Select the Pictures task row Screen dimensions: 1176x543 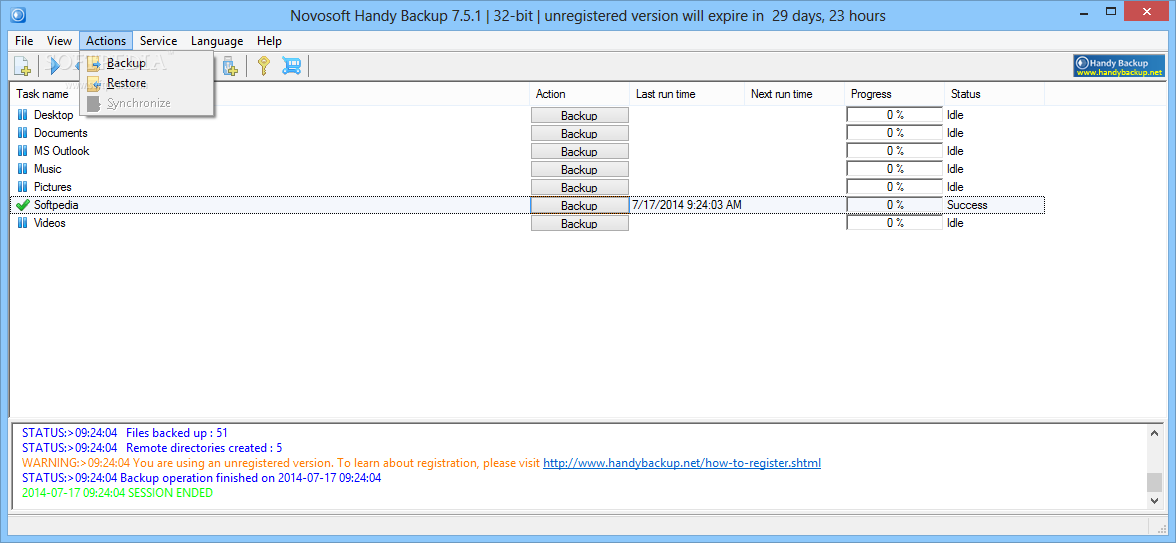click(x=526, y=187)
